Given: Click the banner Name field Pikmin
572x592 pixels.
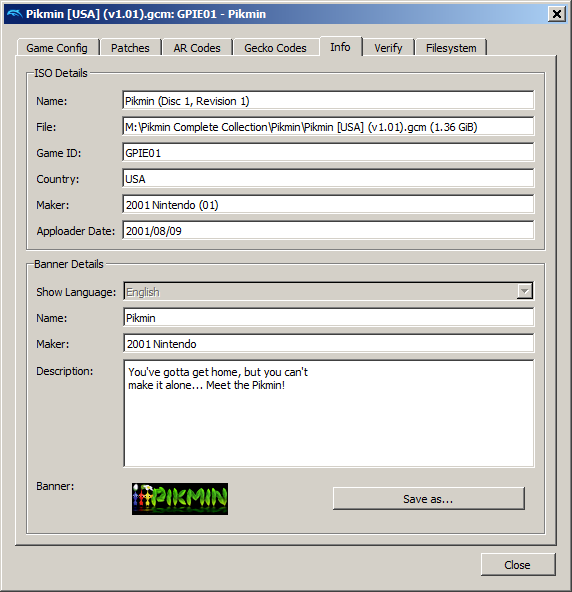Looking at the screenshot, I should [x=328, y=318].
